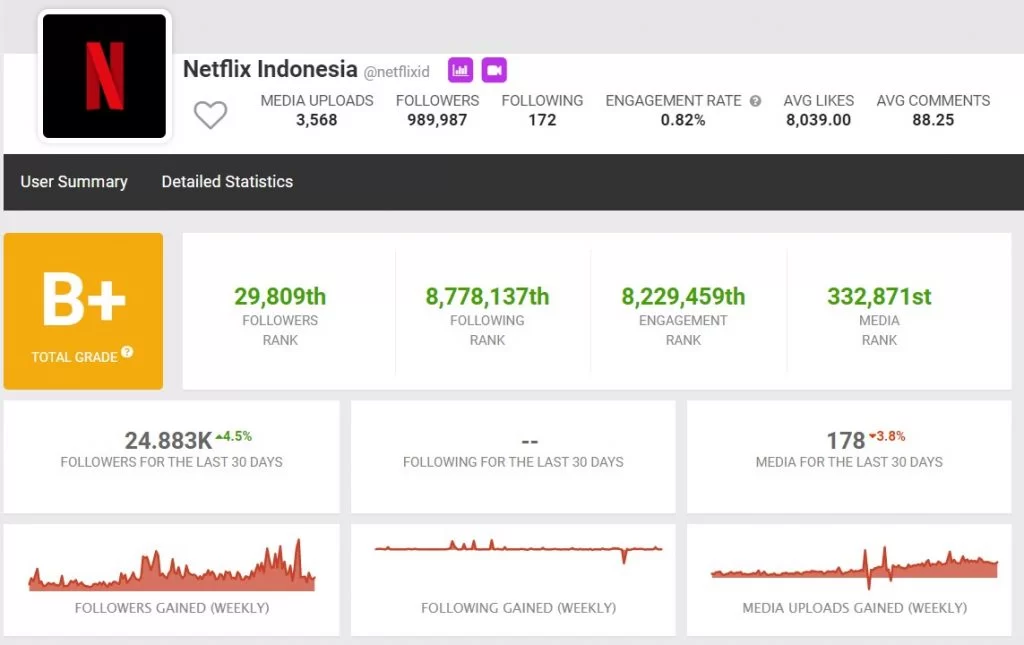Click the Following count 172
The image size is (1024, 645).
coord(542,120)
